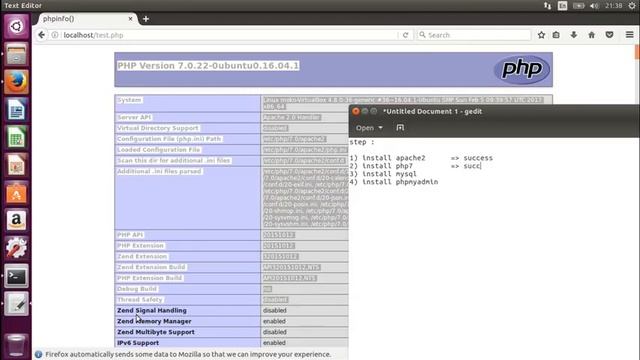Open new Firefox tab with plus

[146, 19]
